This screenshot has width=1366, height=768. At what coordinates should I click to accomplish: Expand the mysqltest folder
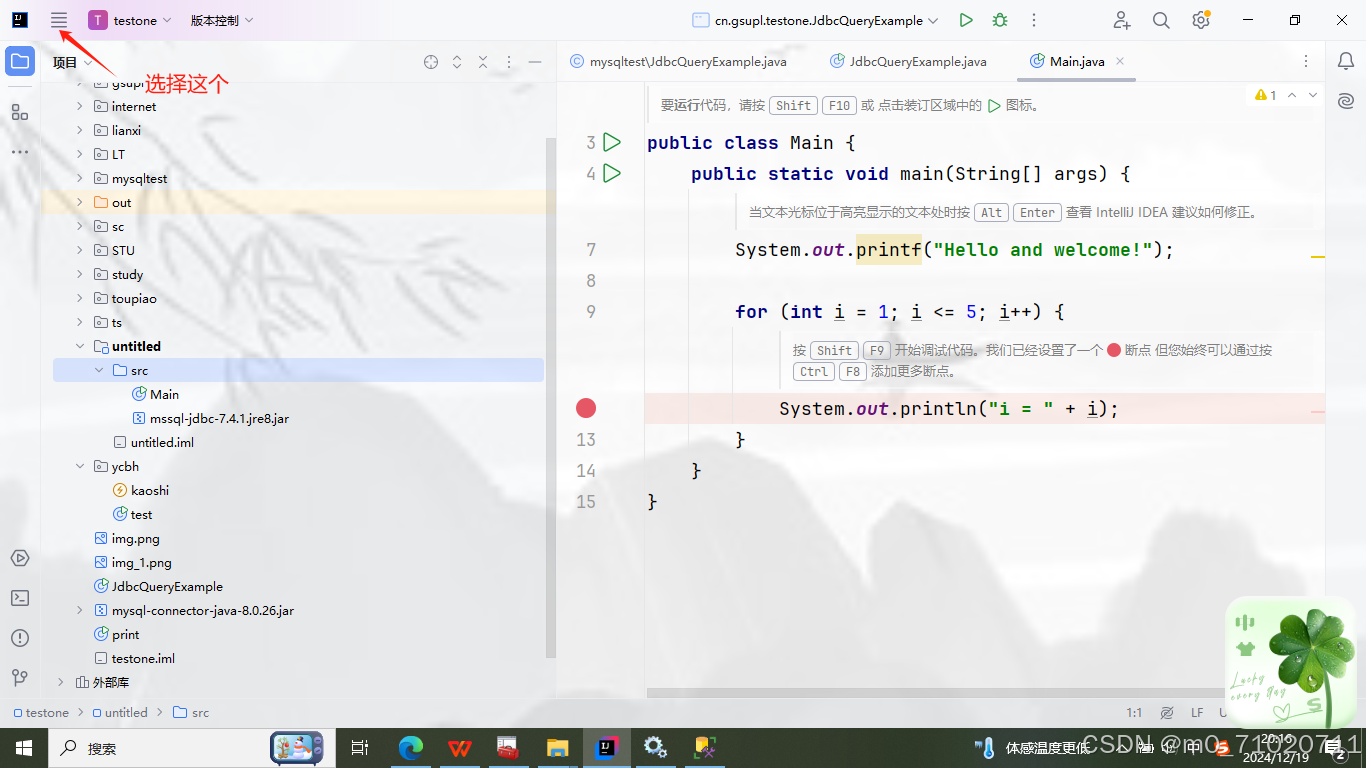tap(80, 178)
